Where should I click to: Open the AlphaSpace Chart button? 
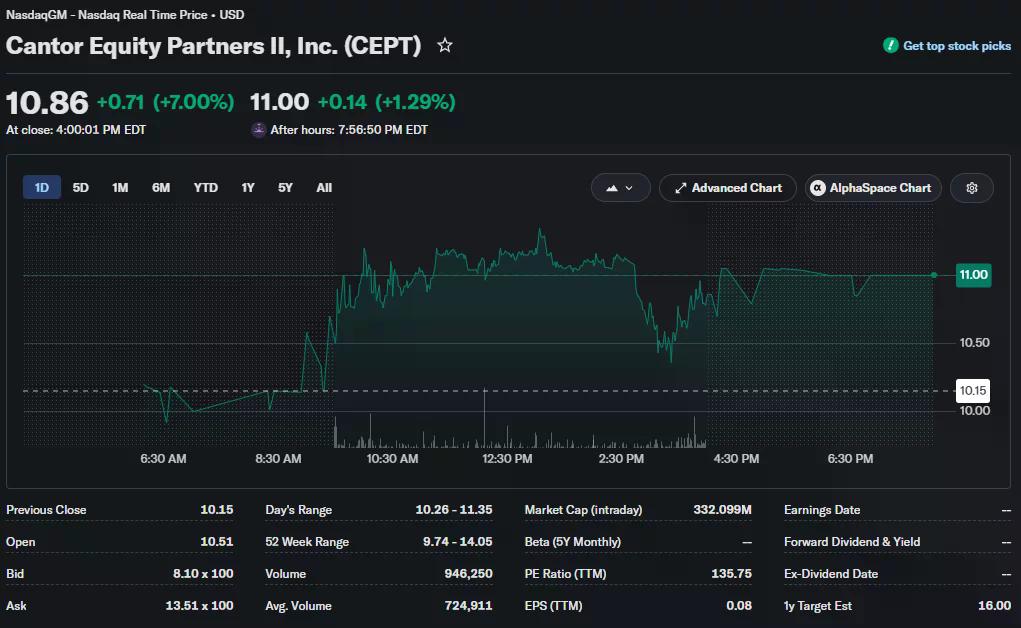click(x=873, y=188)
